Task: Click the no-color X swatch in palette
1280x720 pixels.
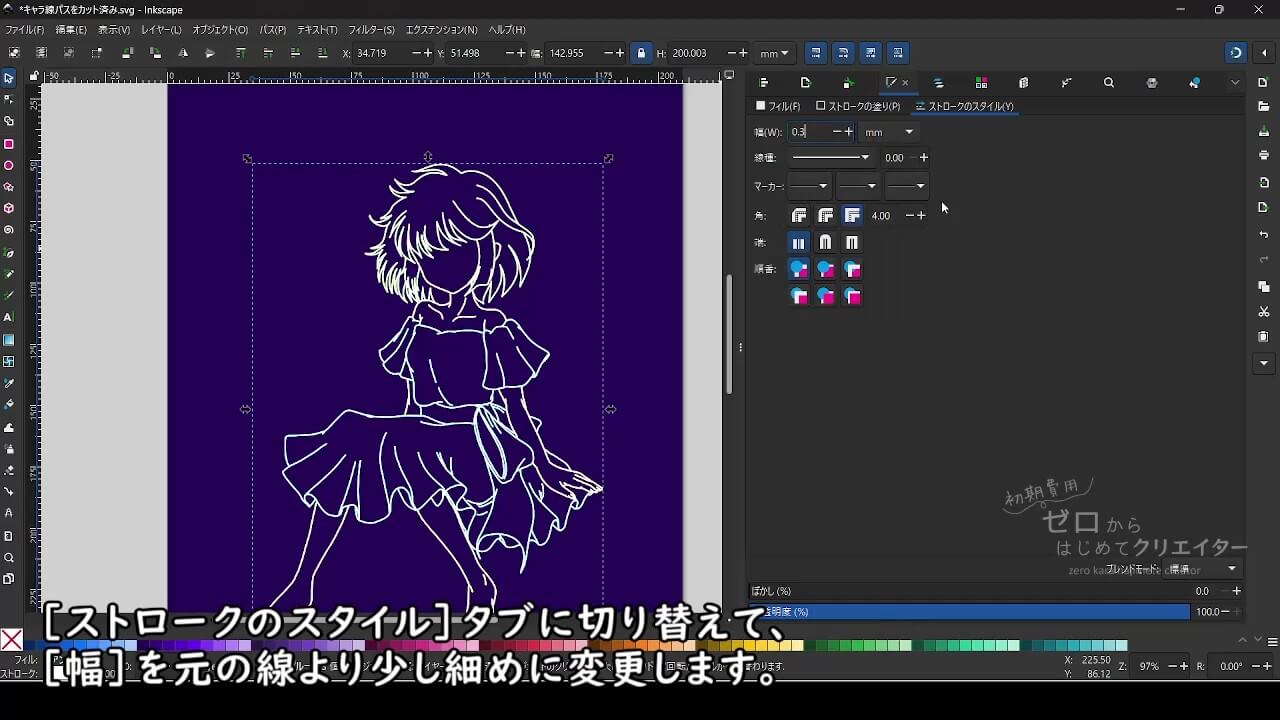Action: coord(11,640)
